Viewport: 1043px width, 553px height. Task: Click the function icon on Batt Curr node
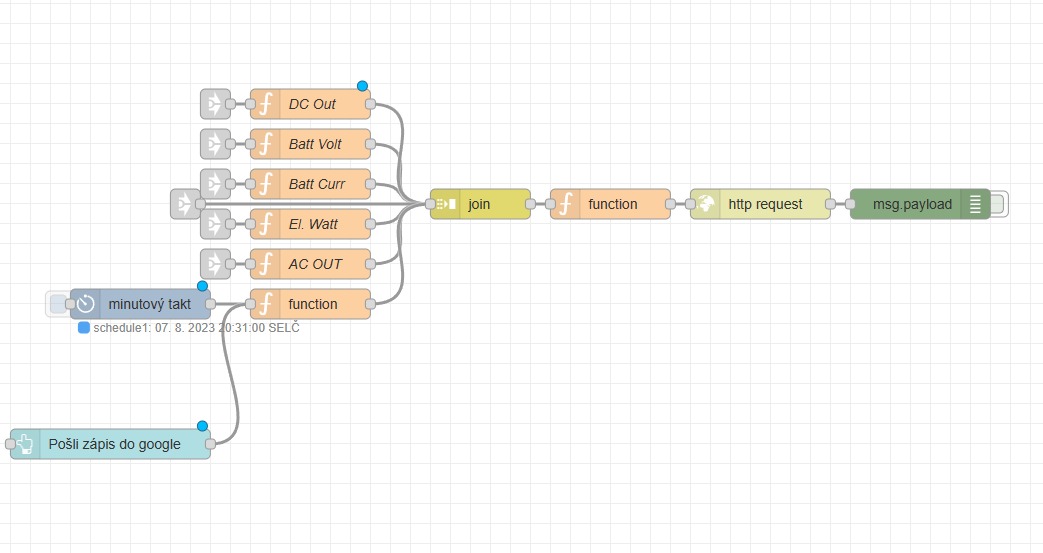[x=265, y=184]
